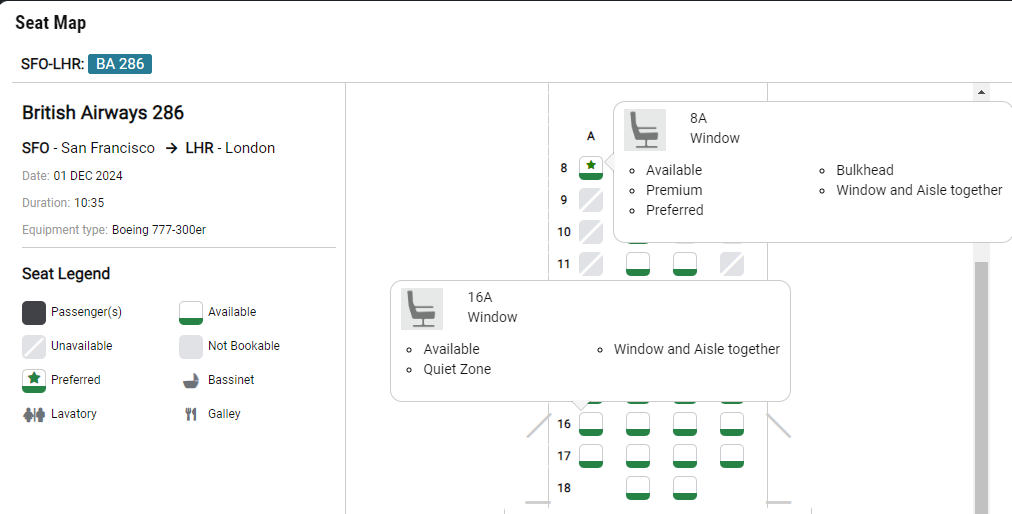1012x514 pixels.
Task: Select unavailable seat 10A
Action: point(591,232)
